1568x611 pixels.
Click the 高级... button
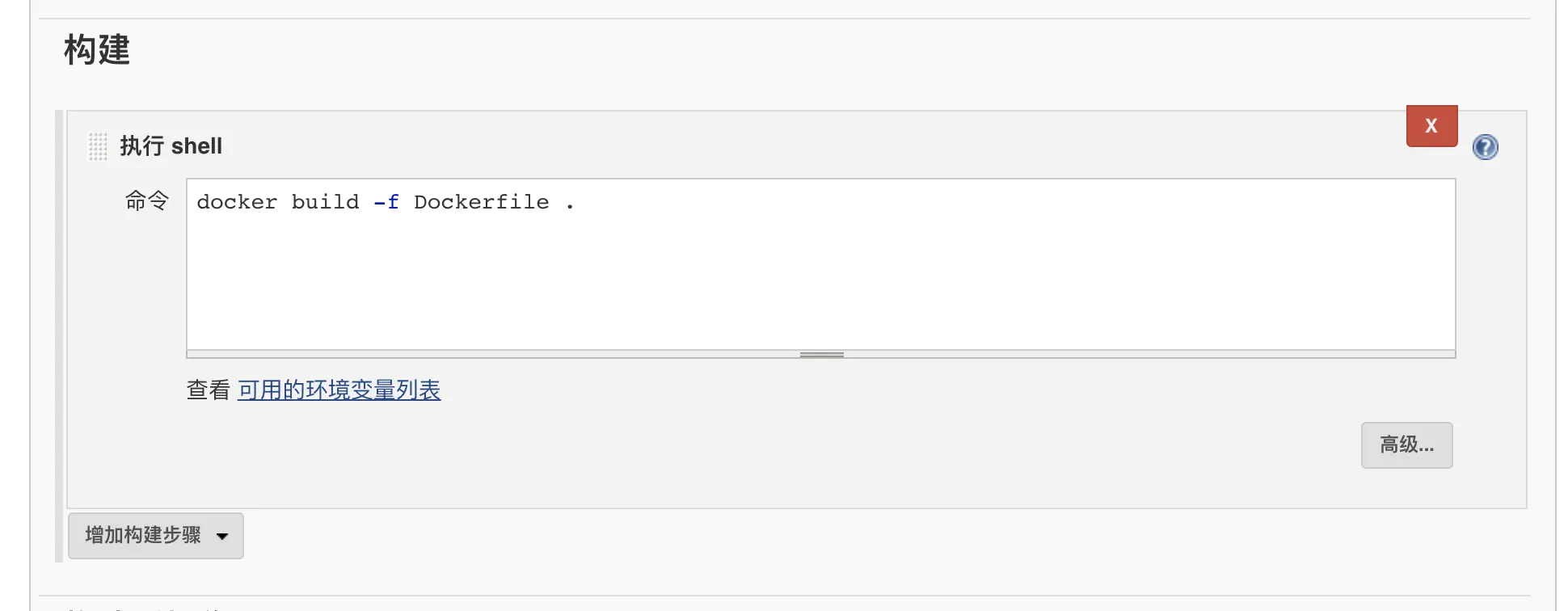tap(1406, 445)
